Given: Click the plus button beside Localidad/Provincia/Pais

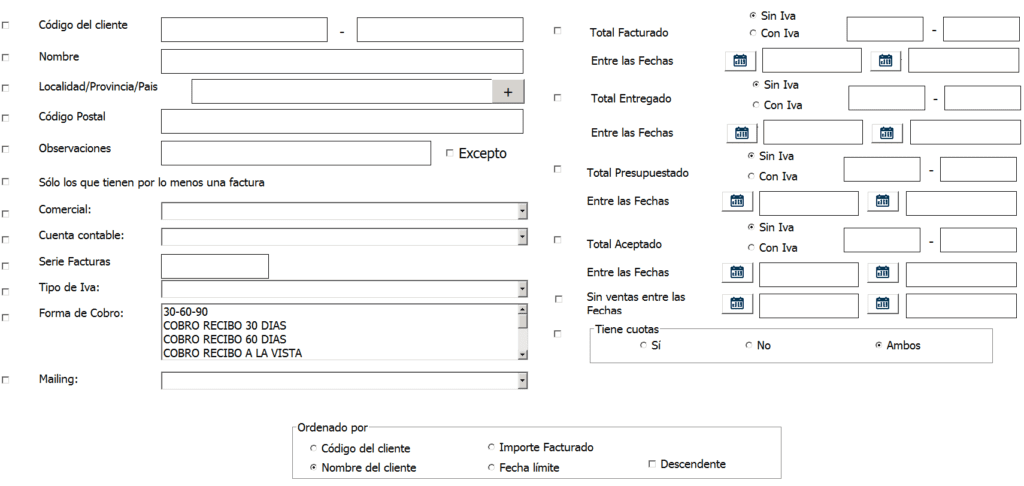Looking at the screenshot, I should [507, 92].
